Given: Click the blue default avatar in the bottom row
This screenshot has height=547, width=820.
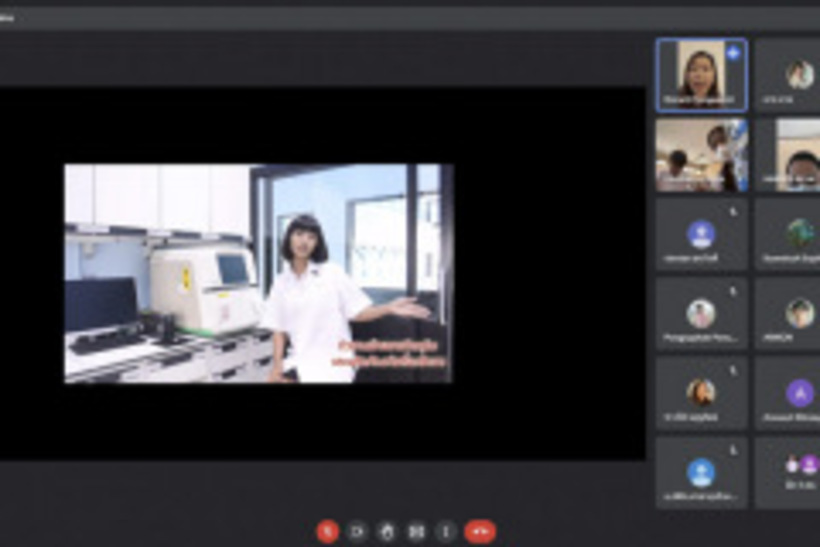Looking at the screenshot, I should click(x=701, y=472).
